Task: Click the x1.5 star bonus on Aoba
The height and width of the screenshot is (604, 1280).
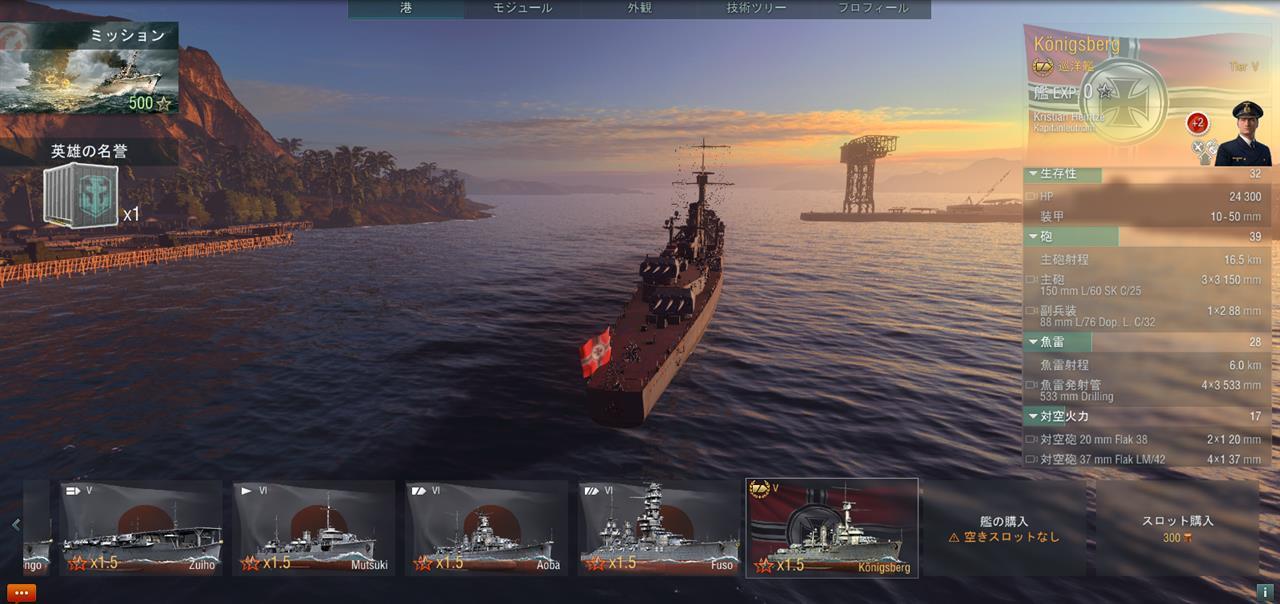Action: tap(439, 563)
